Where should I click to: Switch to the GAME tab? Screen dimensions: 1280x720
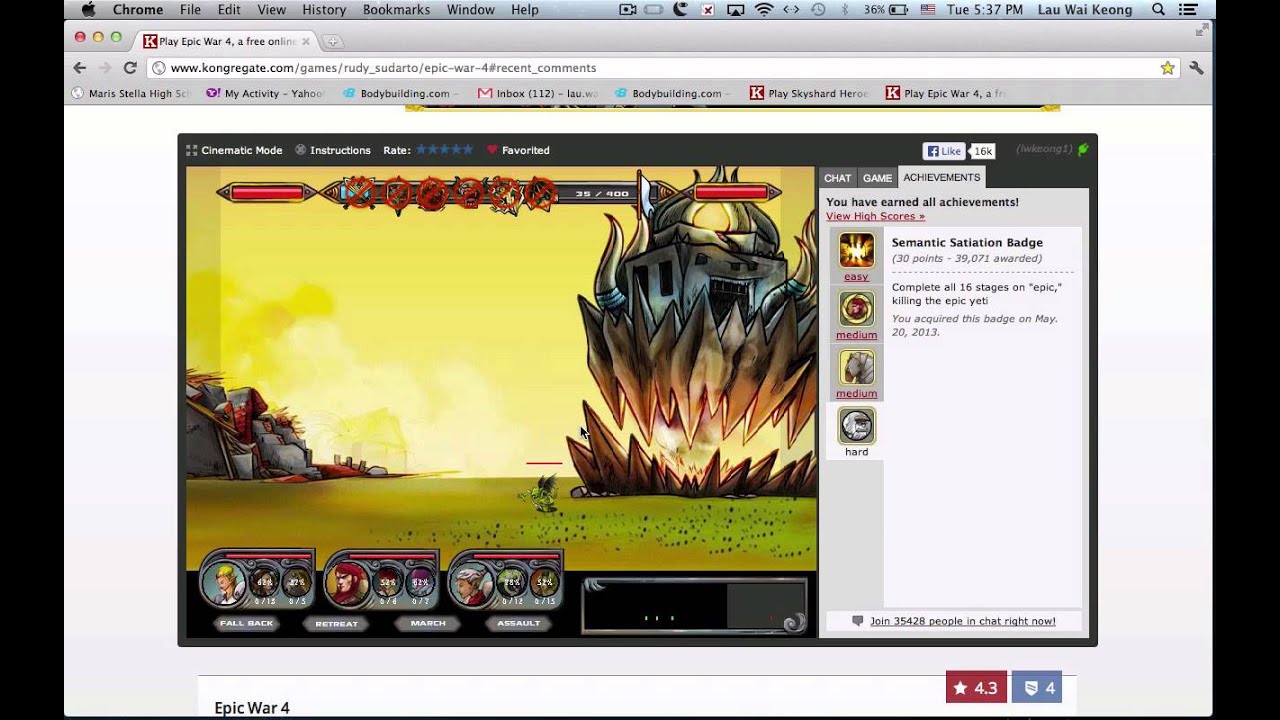click(x=877, y=178)
